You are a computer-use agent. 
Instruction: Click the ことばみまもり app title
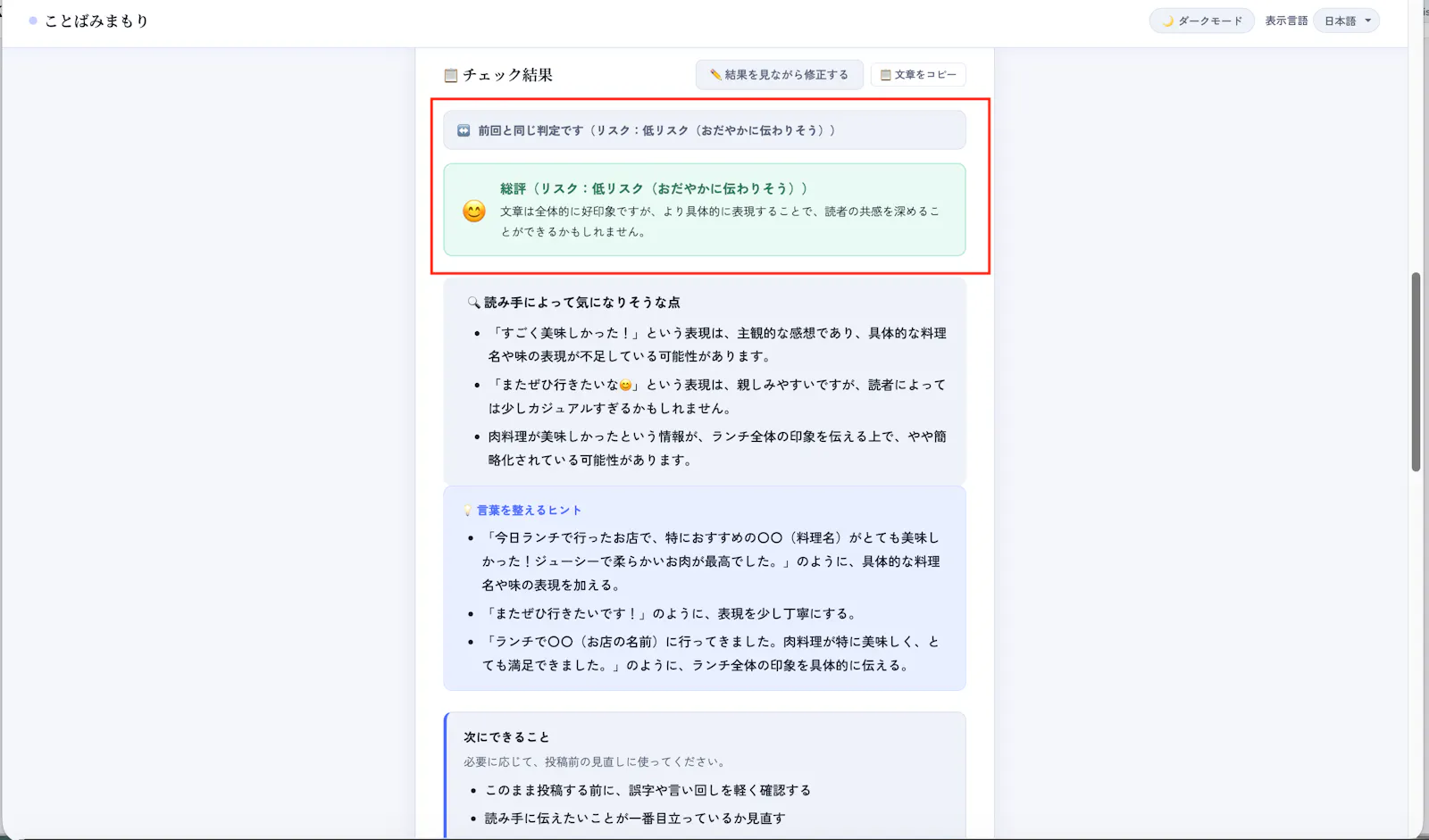(x=96, y=21)
